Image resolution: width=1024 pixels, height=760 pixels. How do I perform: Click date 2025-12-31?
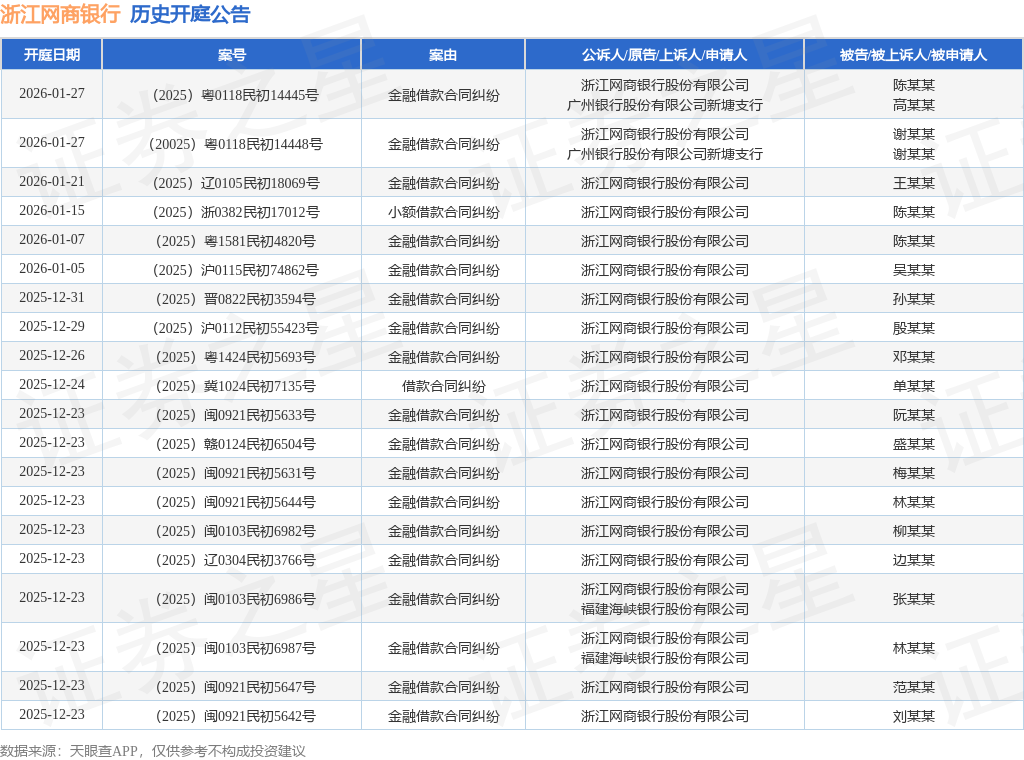coord(52,298)
